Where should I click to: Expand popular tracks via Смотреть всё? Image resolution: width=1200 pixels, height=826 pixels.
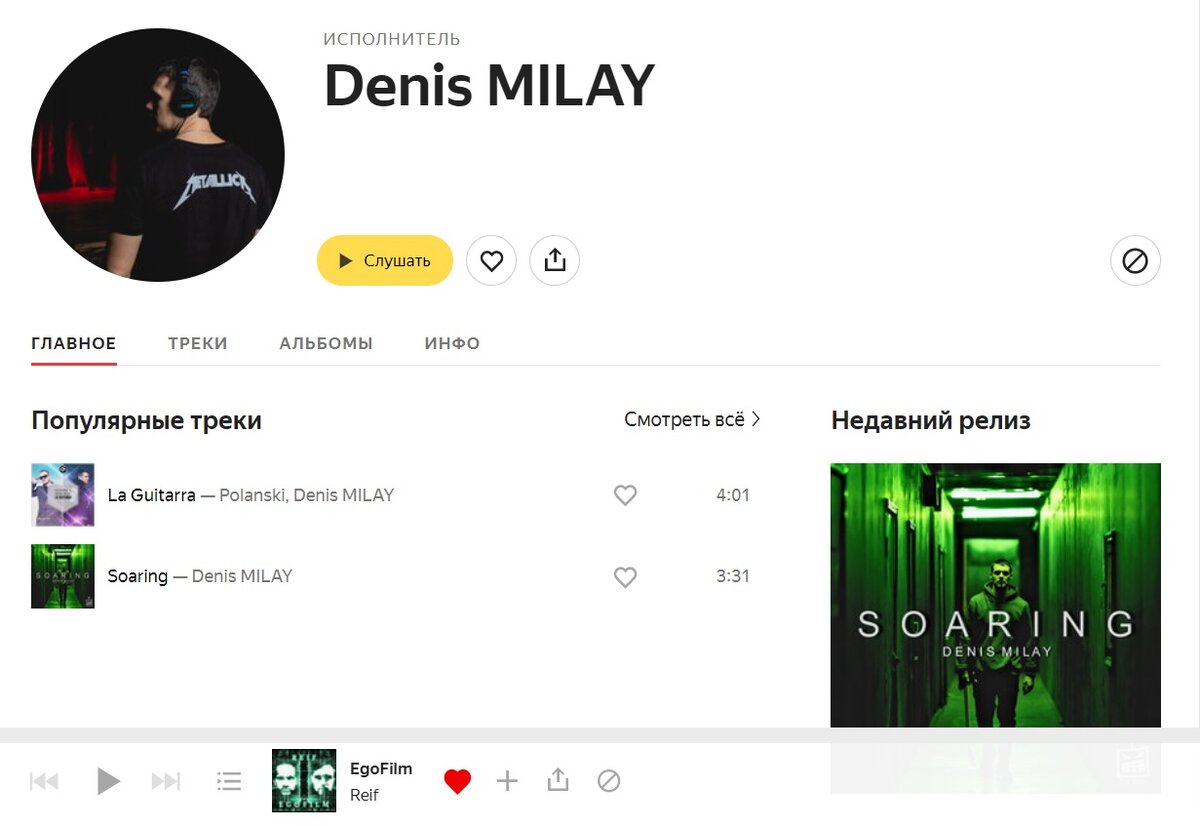tap(693, 419)
